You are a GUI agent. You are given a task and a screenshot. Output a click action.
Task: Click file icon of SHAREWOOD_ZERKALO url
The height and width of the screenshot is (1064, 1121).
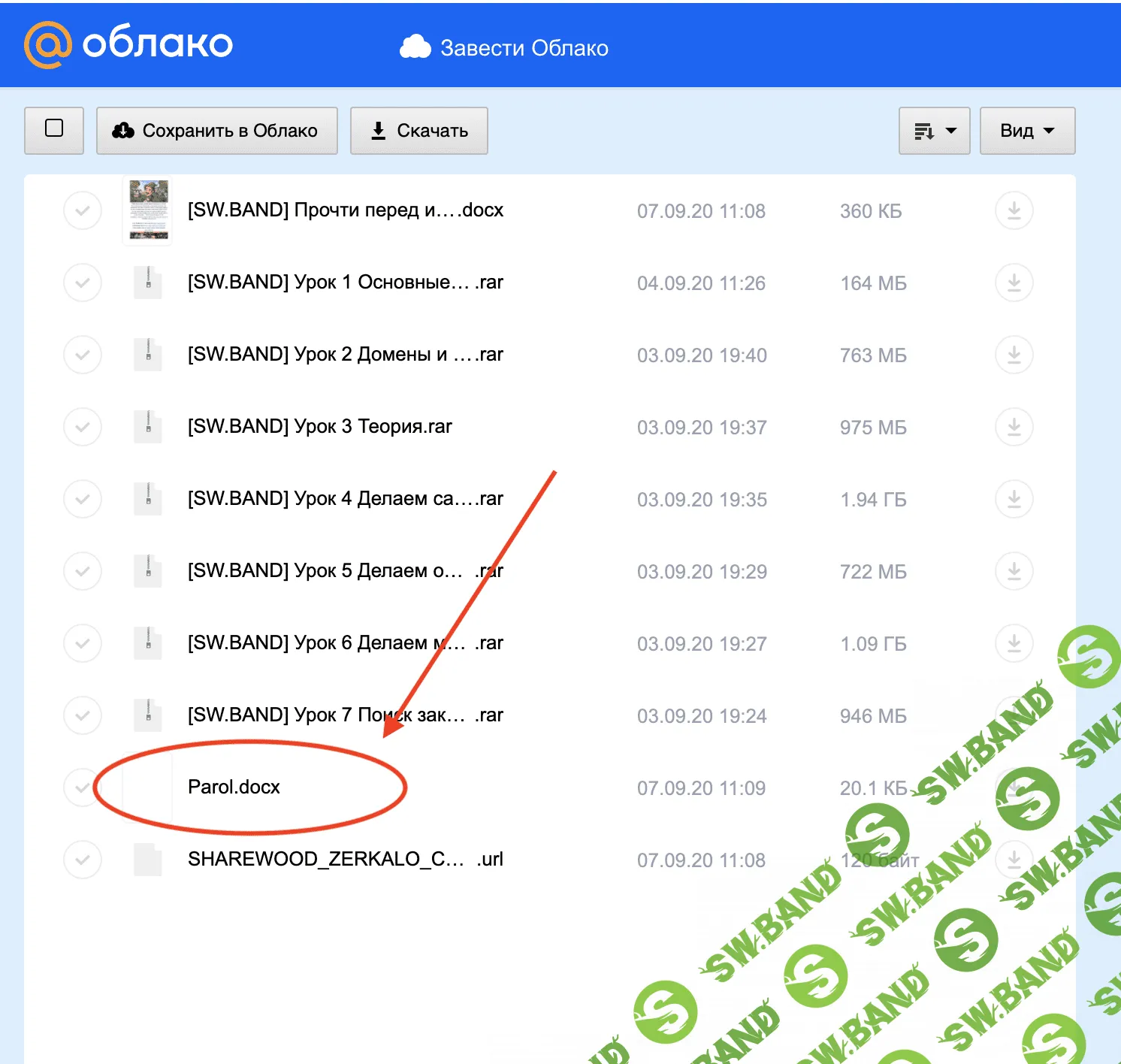(148, 860)
